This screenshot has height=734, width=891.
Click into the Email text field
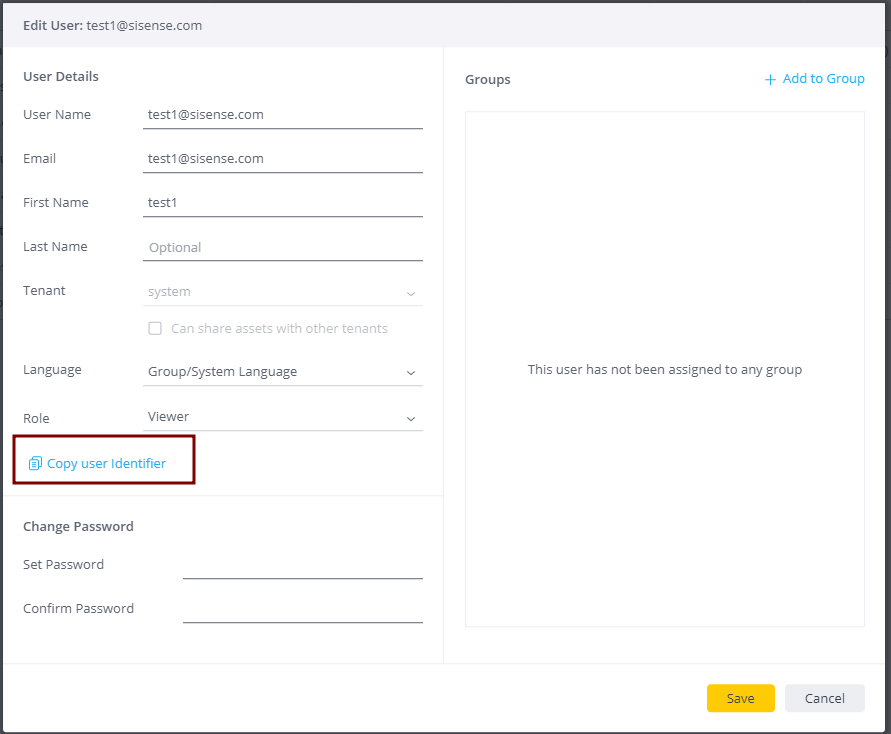[x=282, y=159]
